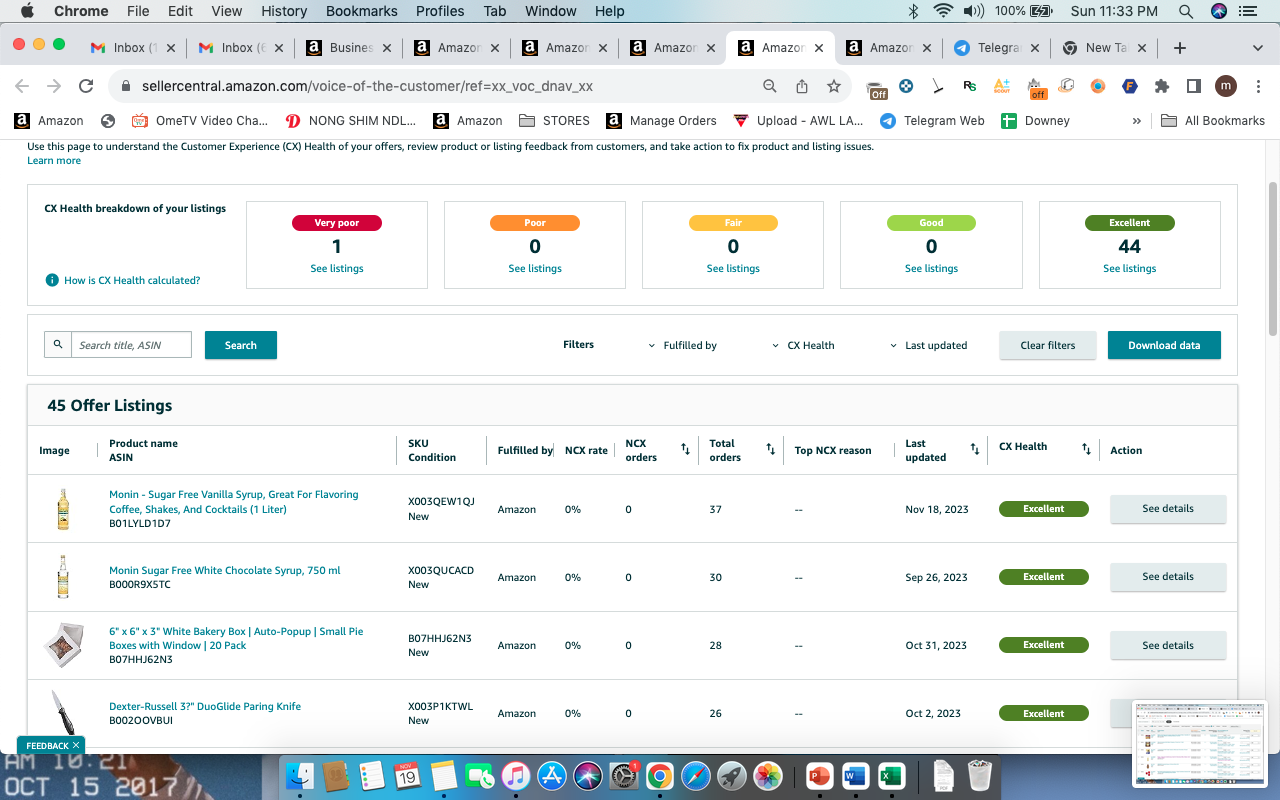
Task: See details for Monin White Chocolate Syrup
Action: click(1168, 576)
